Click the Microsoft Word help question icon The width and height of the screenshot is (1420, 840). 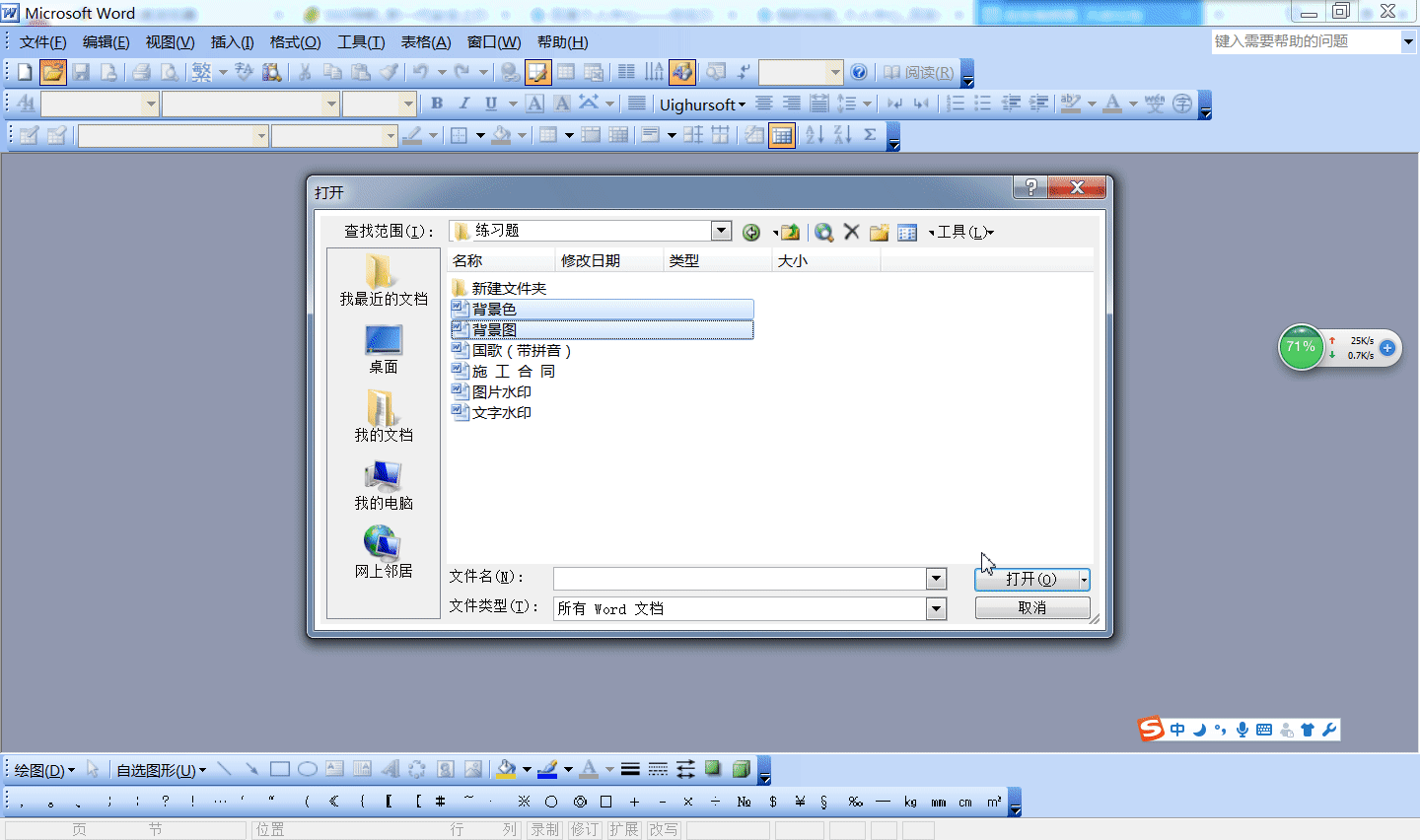pos(859,72)
